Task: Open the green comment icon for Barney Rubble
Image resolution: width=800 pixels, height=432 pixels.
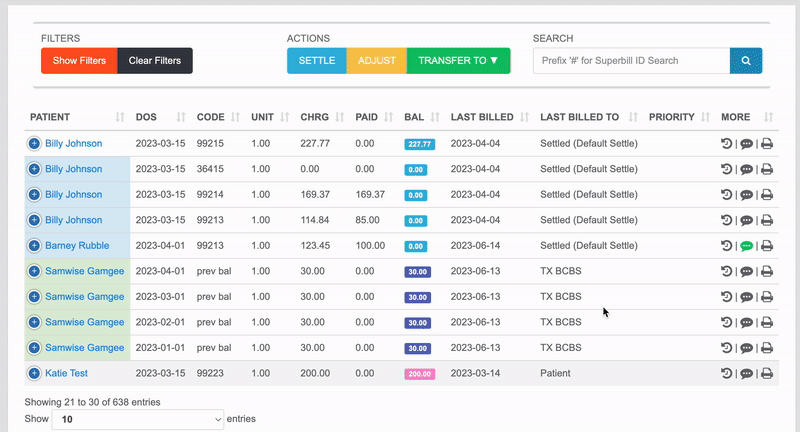Action: [746, 246]
